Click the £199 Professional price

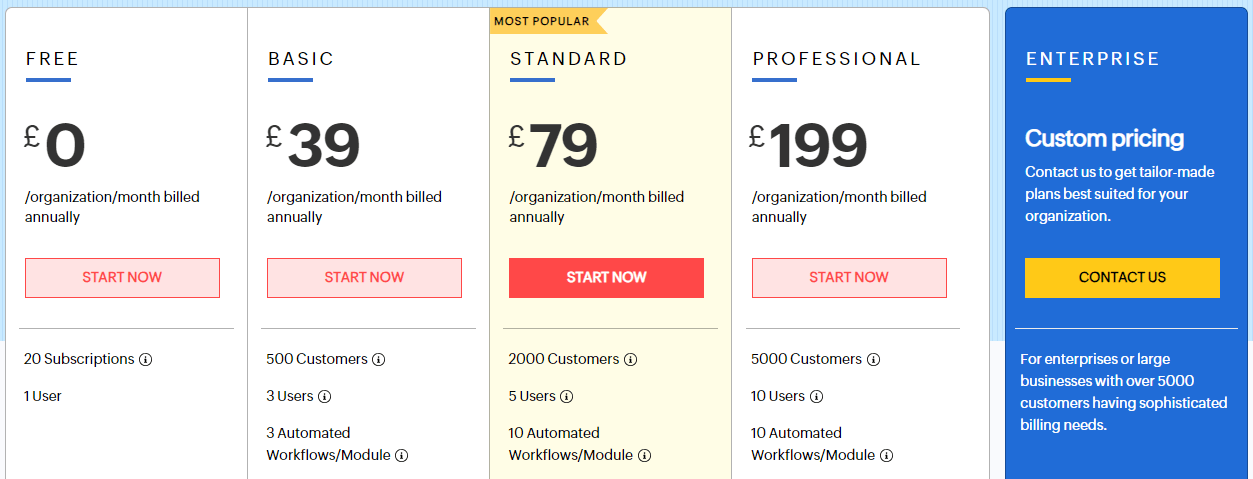(808, 145)
